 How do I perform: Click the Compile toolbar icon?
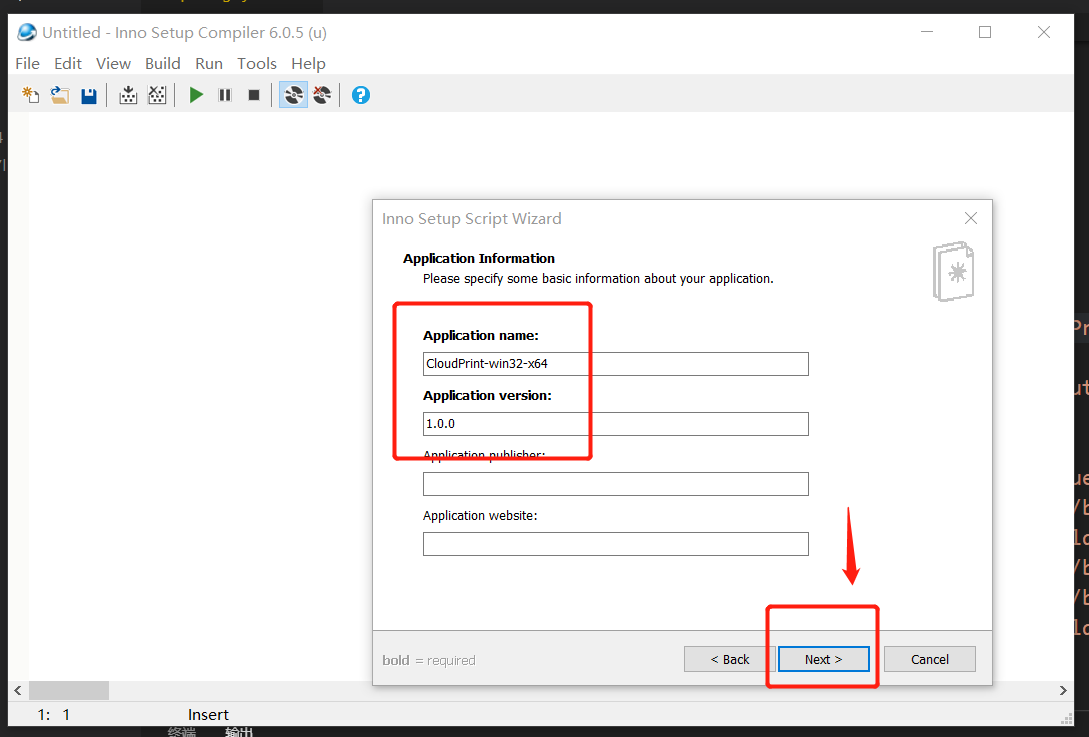tap(128, 95)
